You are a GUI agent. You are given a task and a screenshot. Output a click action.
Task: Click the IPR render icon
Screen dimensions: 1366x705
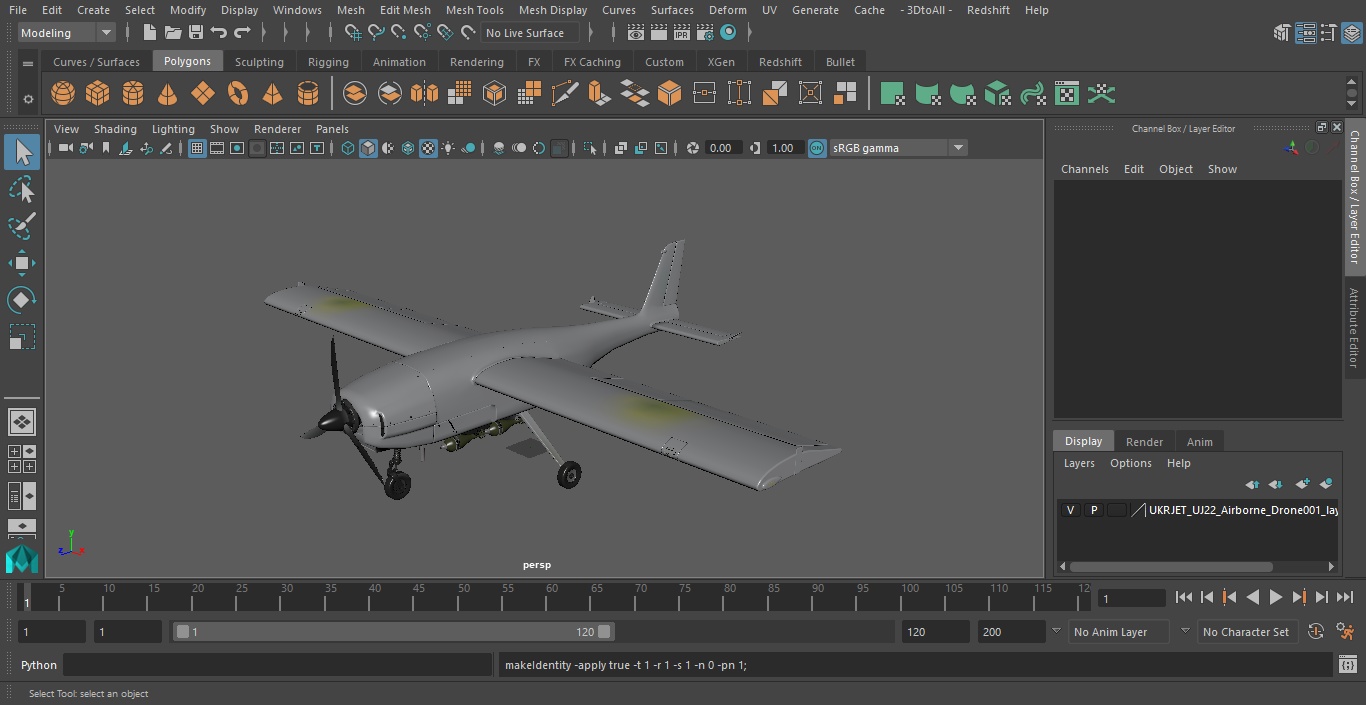[682, 33]
